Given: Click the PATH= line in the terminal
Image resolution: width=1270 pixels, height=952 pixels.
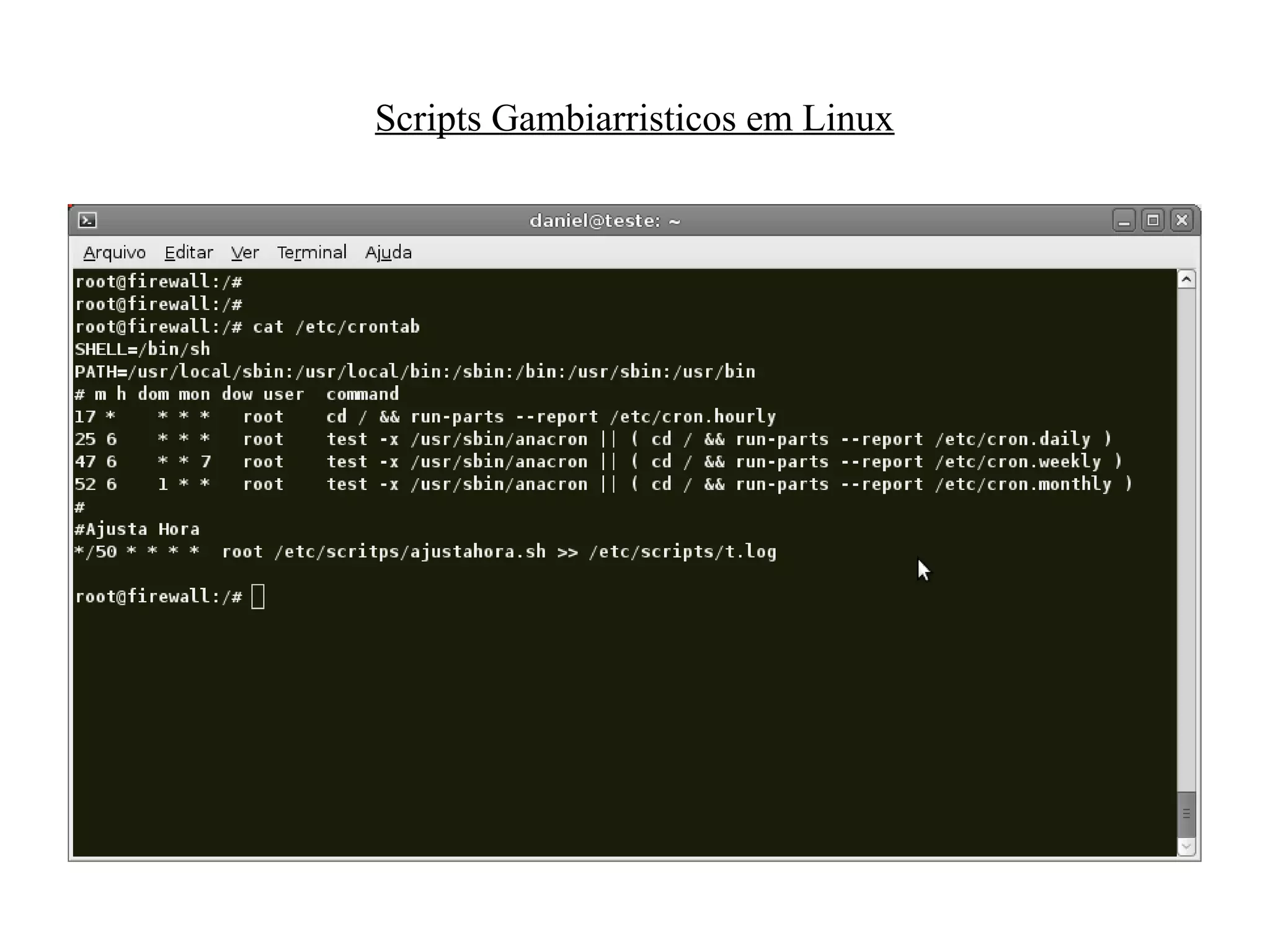Looking at the screenshot, I should tap(415, 371).
